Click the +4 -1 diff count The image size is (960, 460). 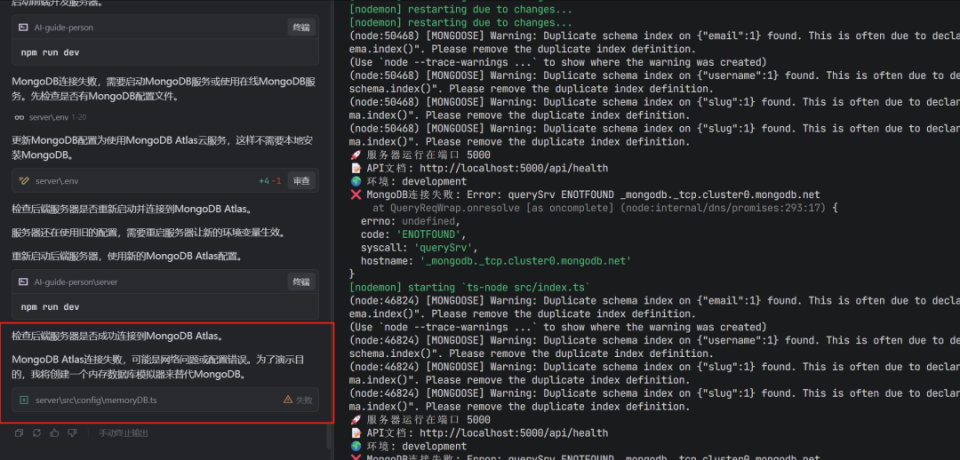tap(269, 181)
